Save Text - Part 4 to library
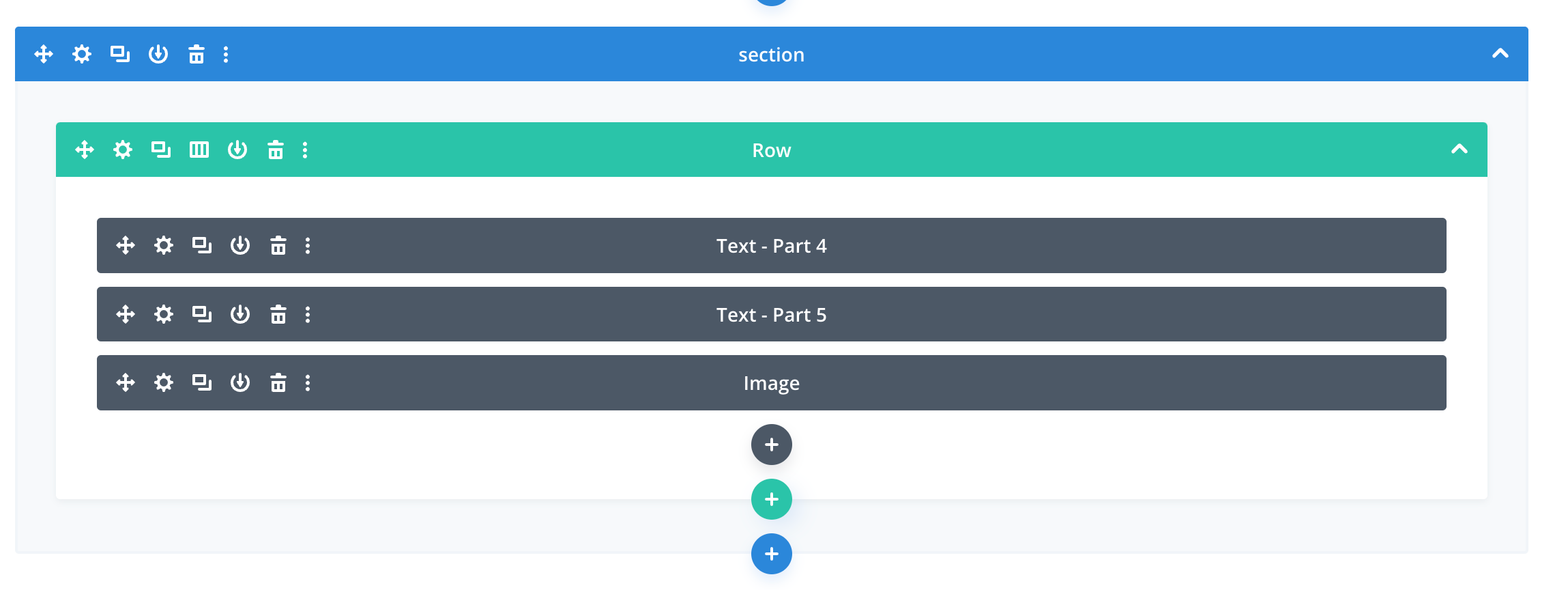The image size is (1568, 590). coord(240,245)
